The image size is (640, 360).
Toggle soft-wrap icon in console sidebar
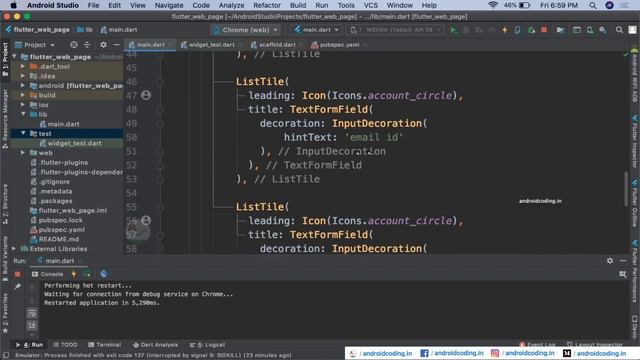pos(32,313)
